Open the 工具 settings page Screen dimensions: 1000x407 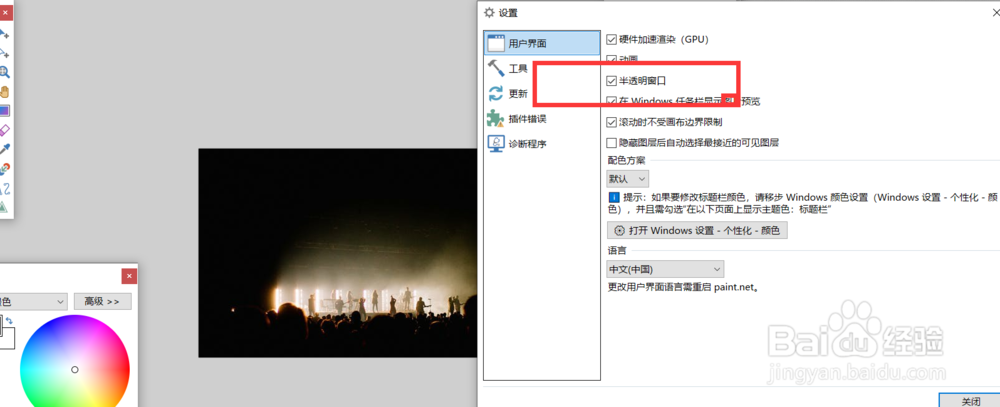541,68
